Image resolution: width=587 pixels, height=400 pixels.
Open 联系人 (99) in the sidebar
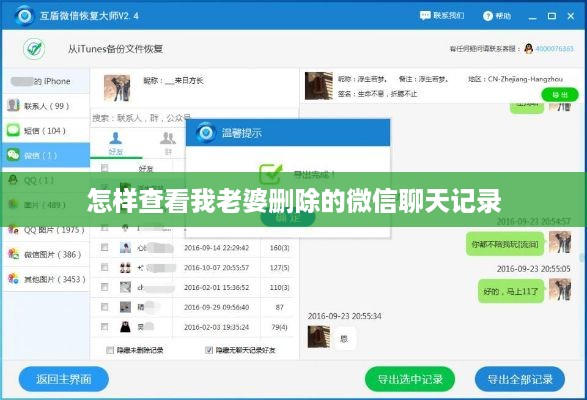point(46,106)
